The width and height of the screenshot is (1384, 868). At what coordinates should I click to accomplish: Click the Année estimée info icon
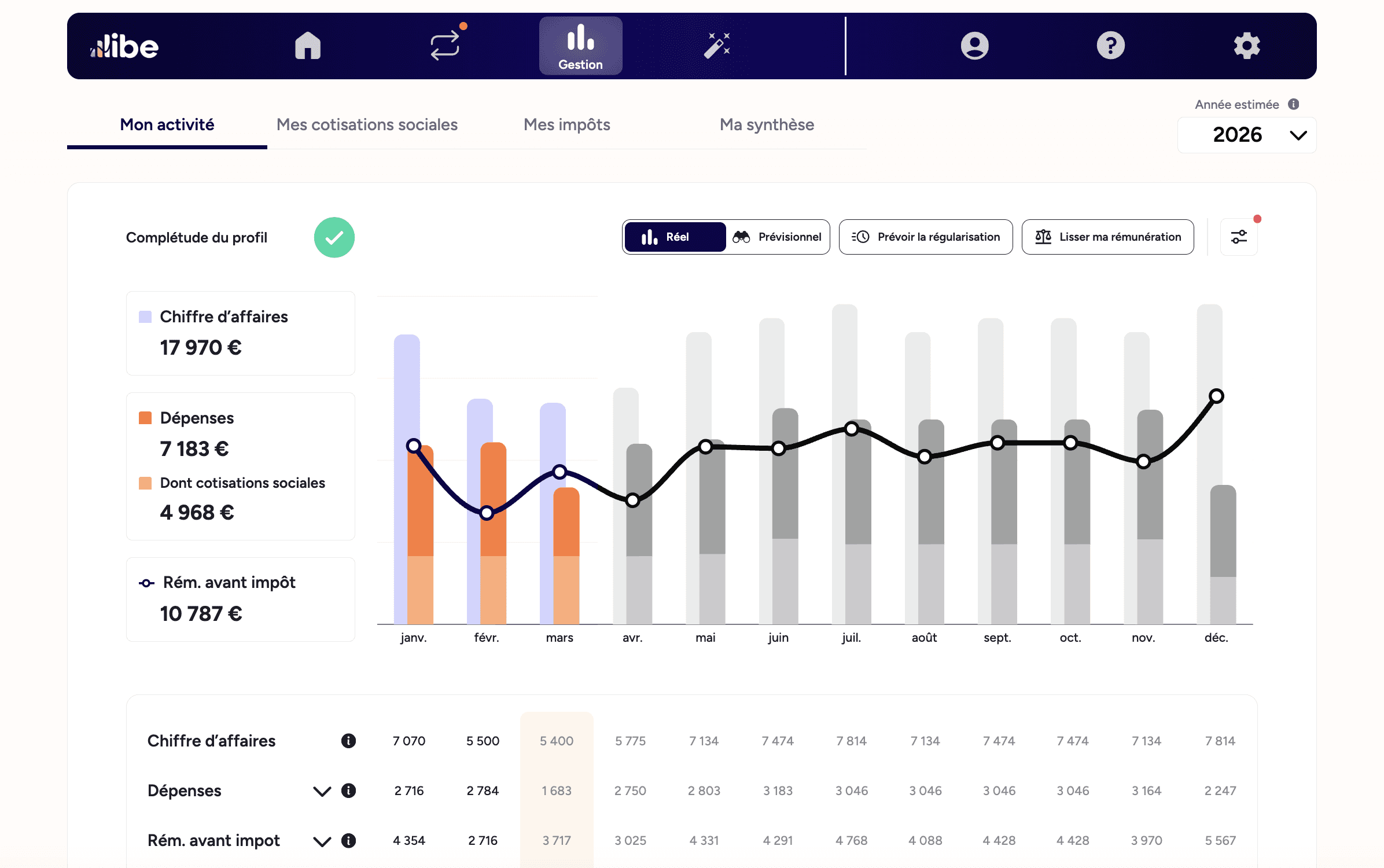1294,104
